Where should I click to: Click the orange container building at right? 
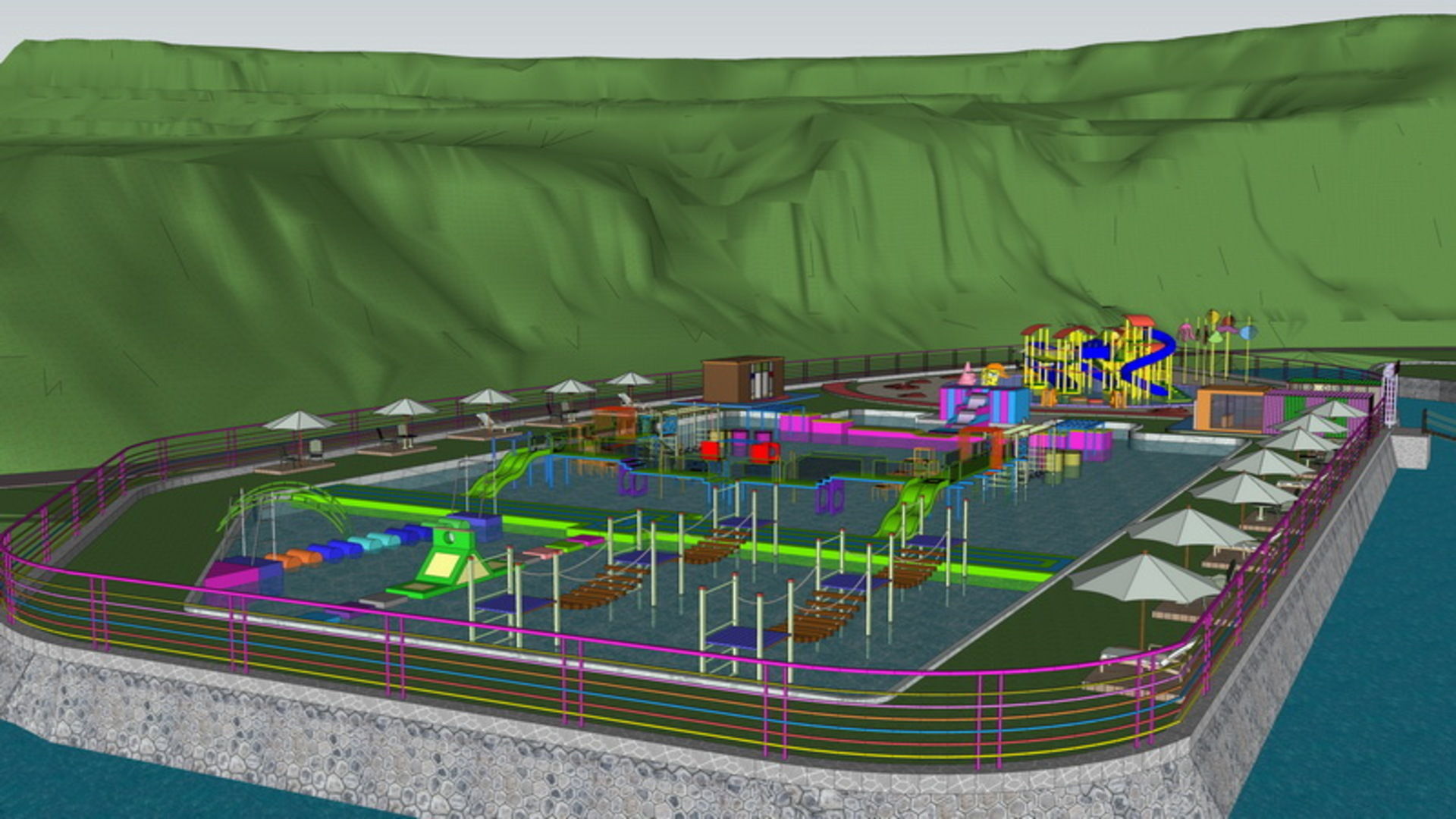pos(1231,410)
